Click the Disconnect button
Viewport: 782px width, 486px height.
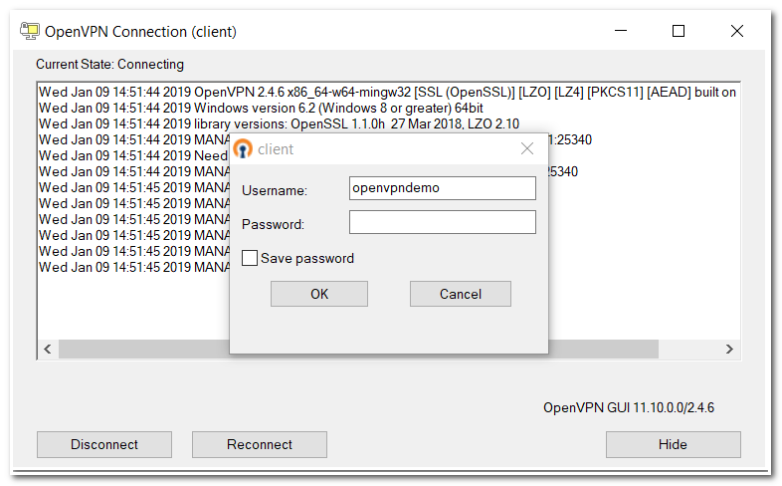click(x=104, y=445)
